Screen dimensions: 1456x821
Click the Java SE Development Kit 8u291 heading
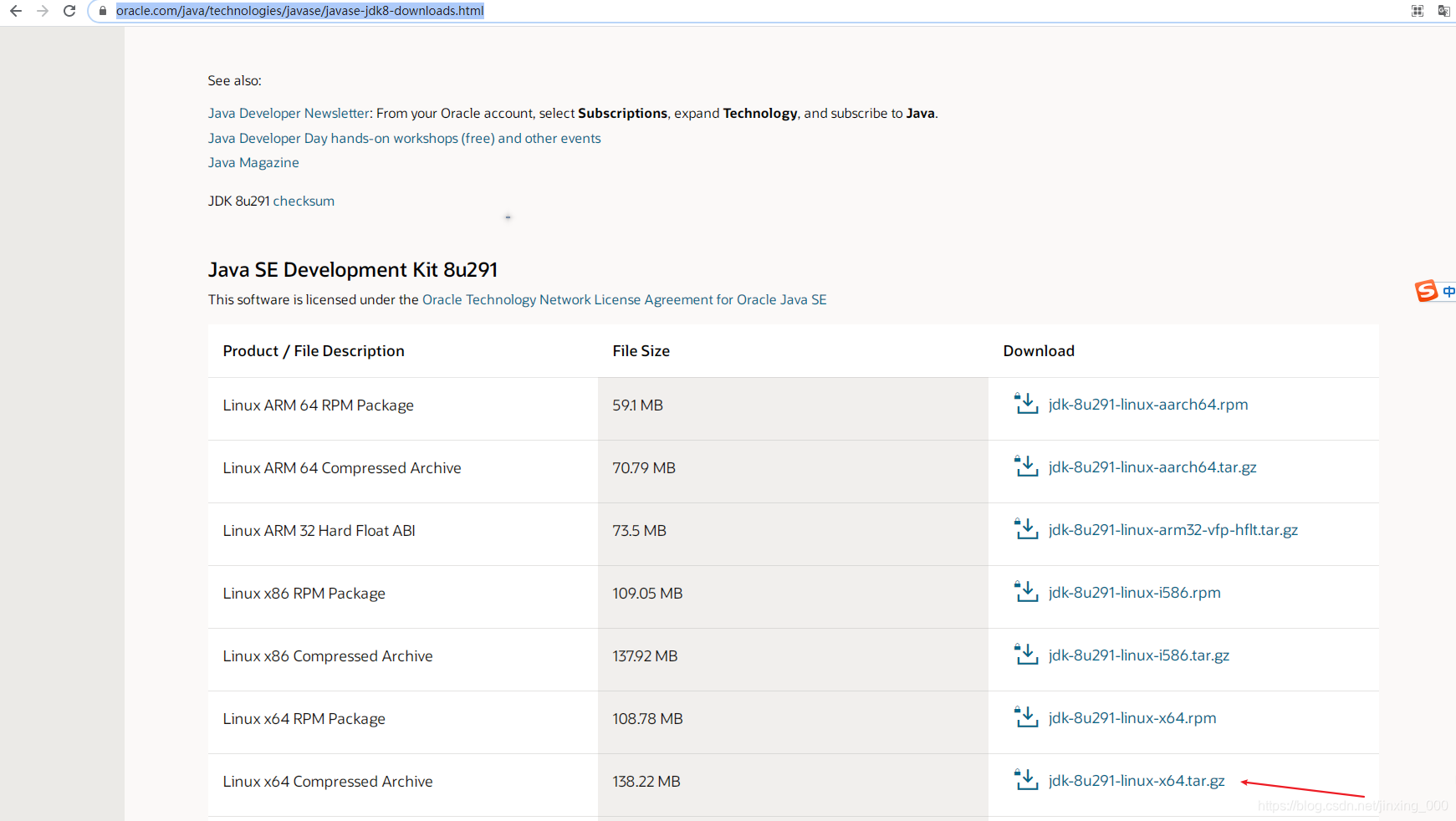pos(353,269)
